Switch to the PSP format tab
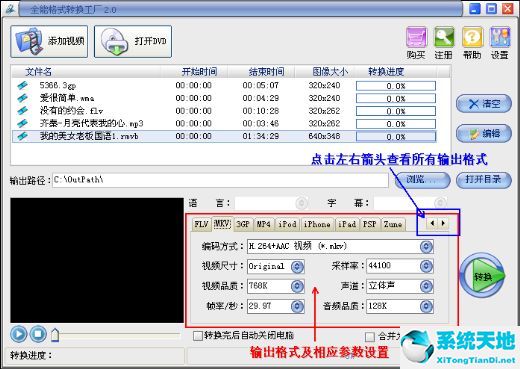Viewport: 520px width, 369px height. point(370,224)
